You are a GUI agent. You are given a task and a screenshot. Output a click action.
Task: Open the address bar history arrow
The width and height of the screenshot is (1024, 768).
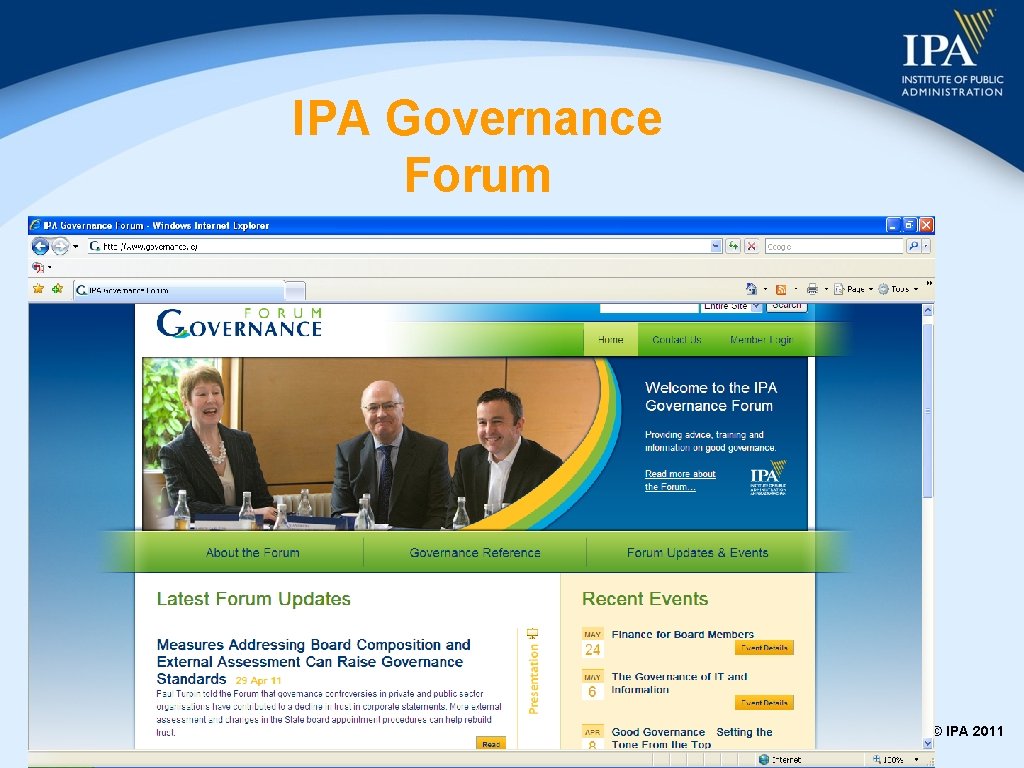pos(715,246)
